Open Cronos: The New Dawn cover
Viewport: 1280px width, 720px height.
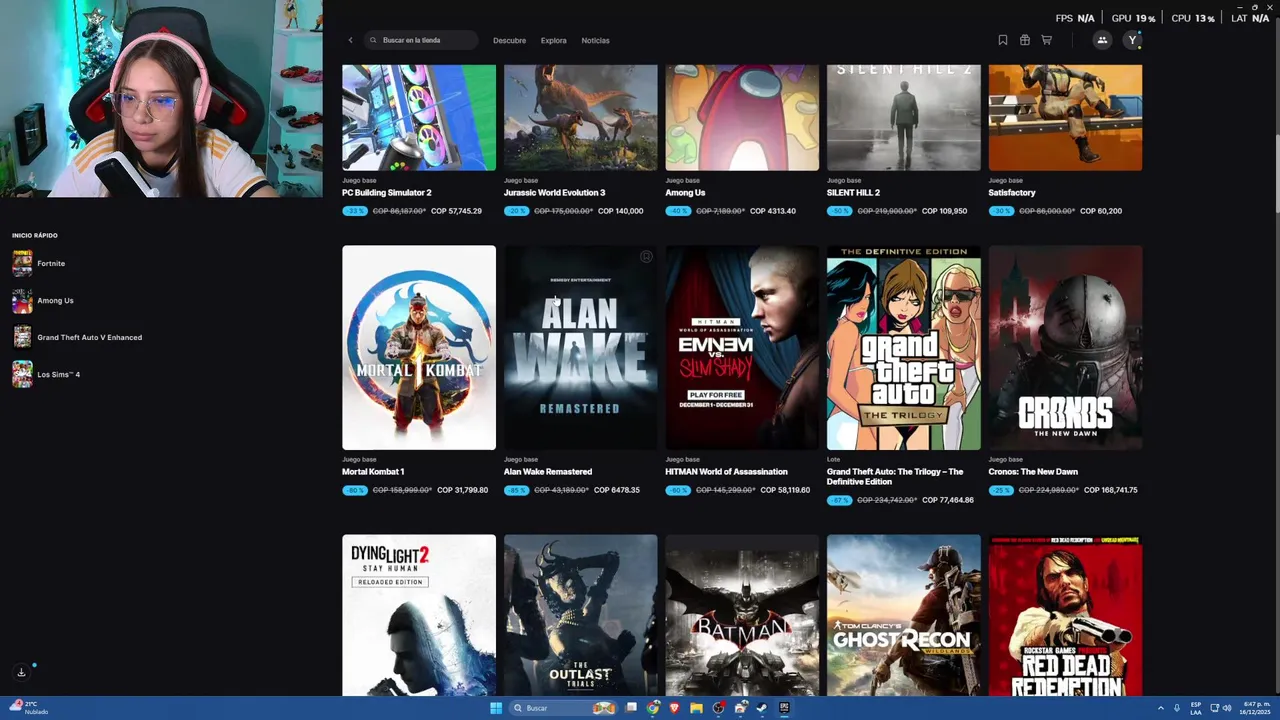tap(1065, 348)
